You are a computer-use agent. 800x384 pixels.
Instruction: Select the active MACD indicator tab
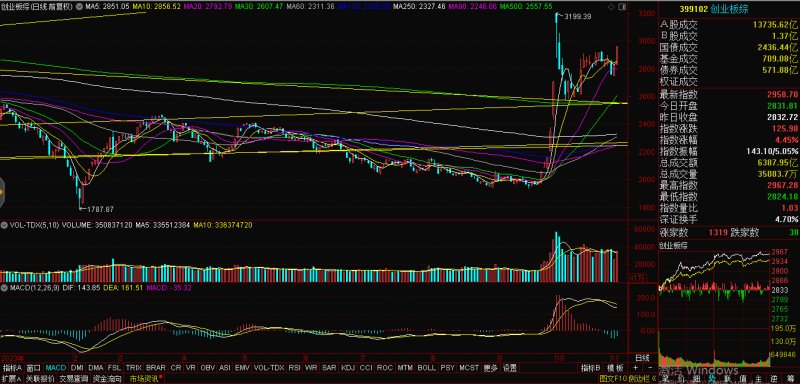tap(56, 368)
